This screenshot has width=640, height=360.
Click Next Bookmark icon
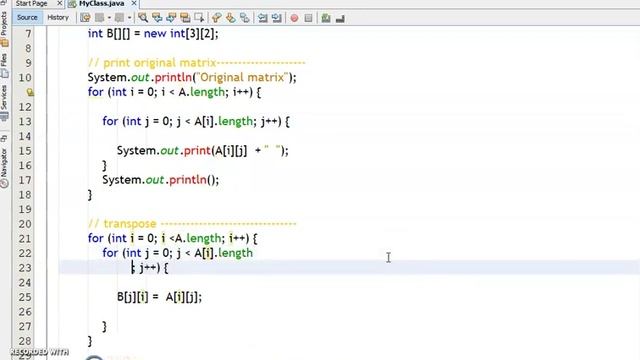tap(231, 18)
